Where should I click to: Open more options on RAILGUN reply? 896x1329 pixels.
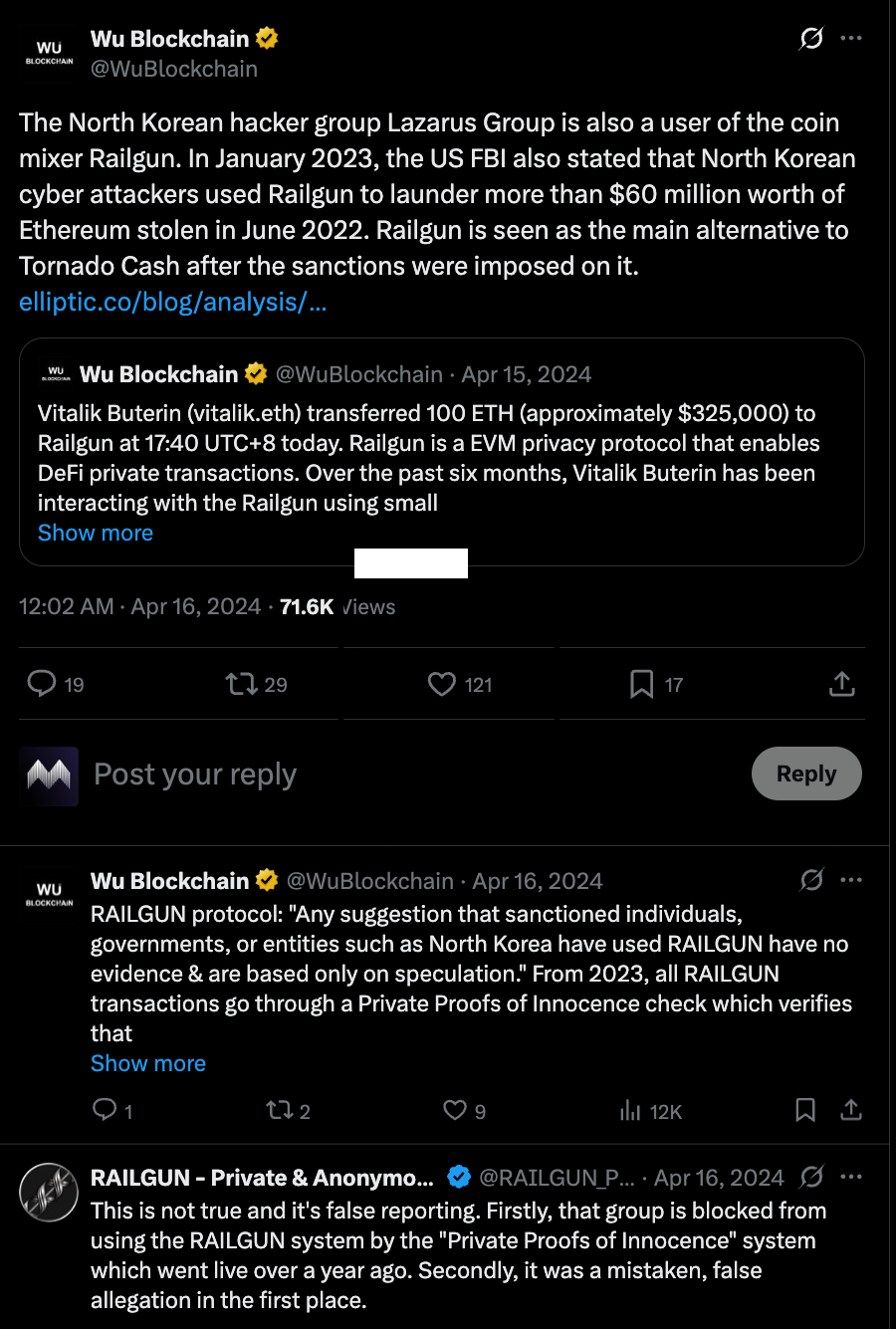tap(851, 1177)
